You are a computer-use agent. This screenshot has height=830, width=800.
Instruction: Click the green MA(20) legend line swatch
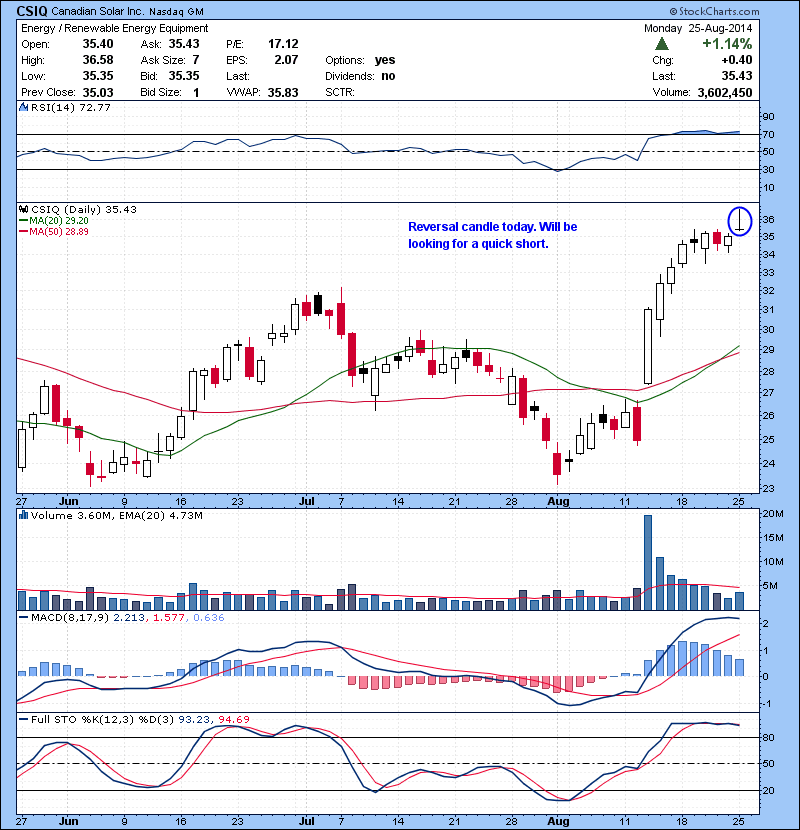24,221
